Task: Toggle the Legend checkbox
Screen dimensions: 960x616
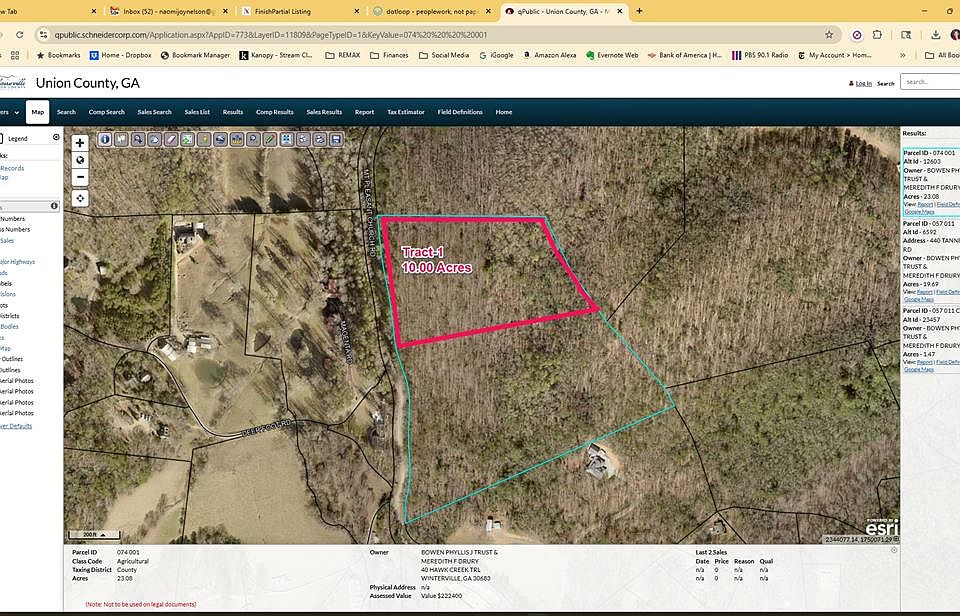Action: (1, 138)
